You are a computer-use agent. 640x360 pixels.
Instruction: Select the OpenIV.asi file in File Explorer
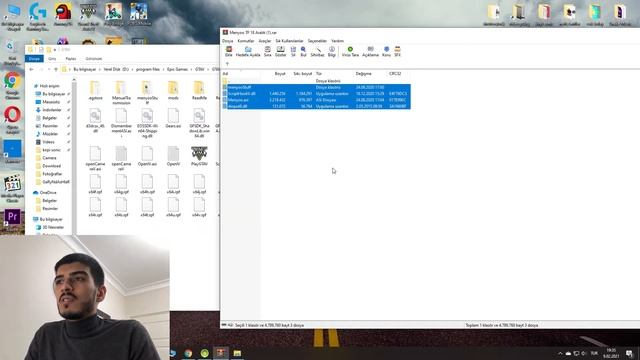tap(147, 156)
